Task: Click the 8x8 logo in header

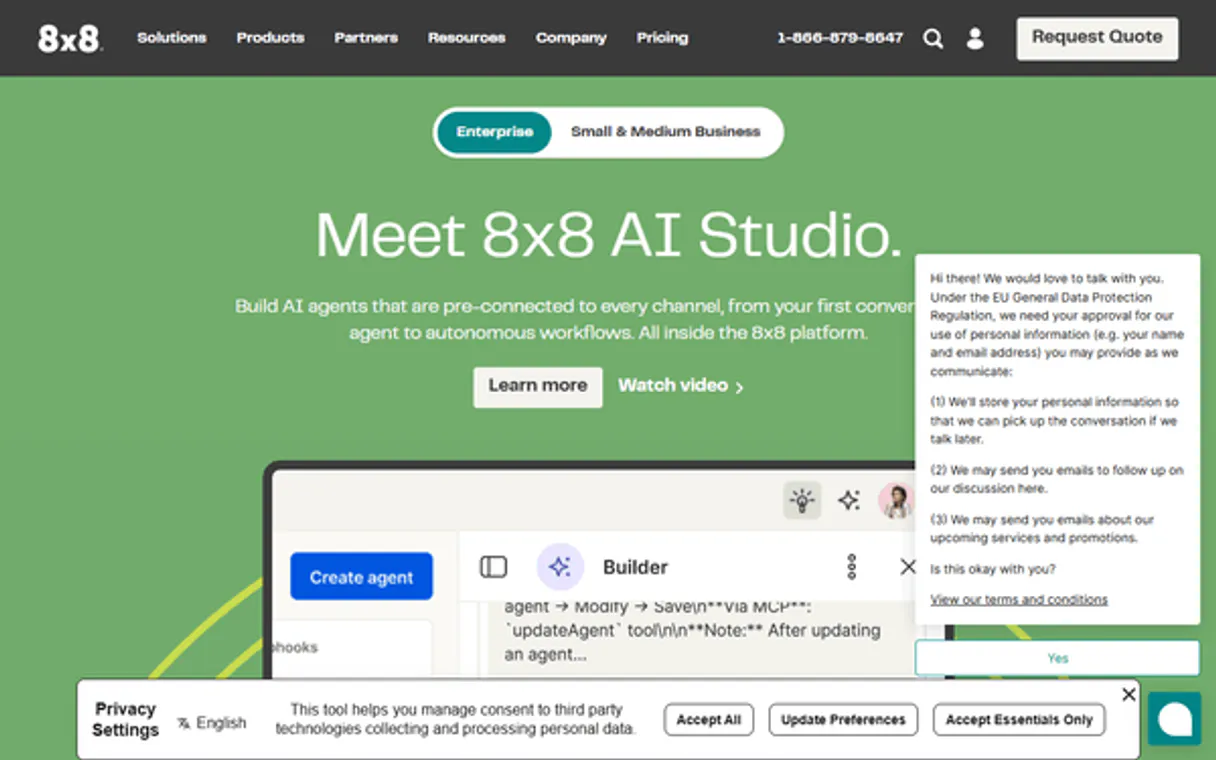Action: [69, 38]
